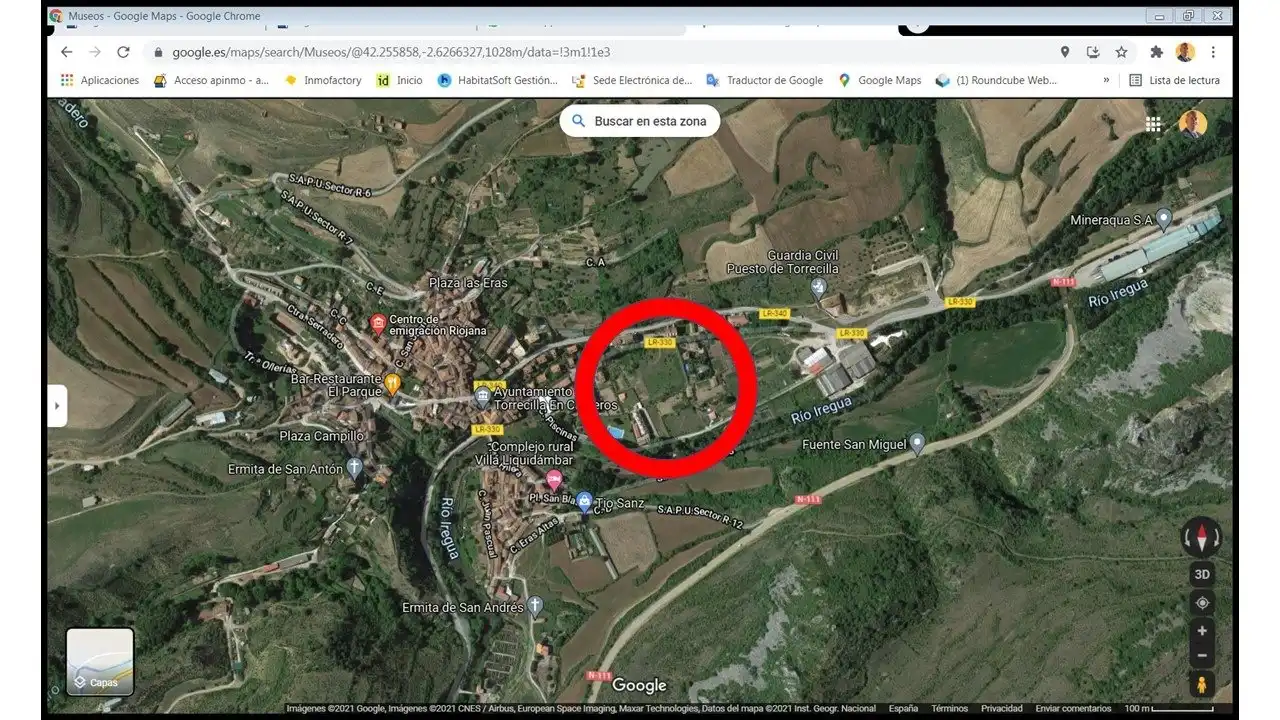
Task: Open the Google apps grid icon
Action: tap(1153, 124)
